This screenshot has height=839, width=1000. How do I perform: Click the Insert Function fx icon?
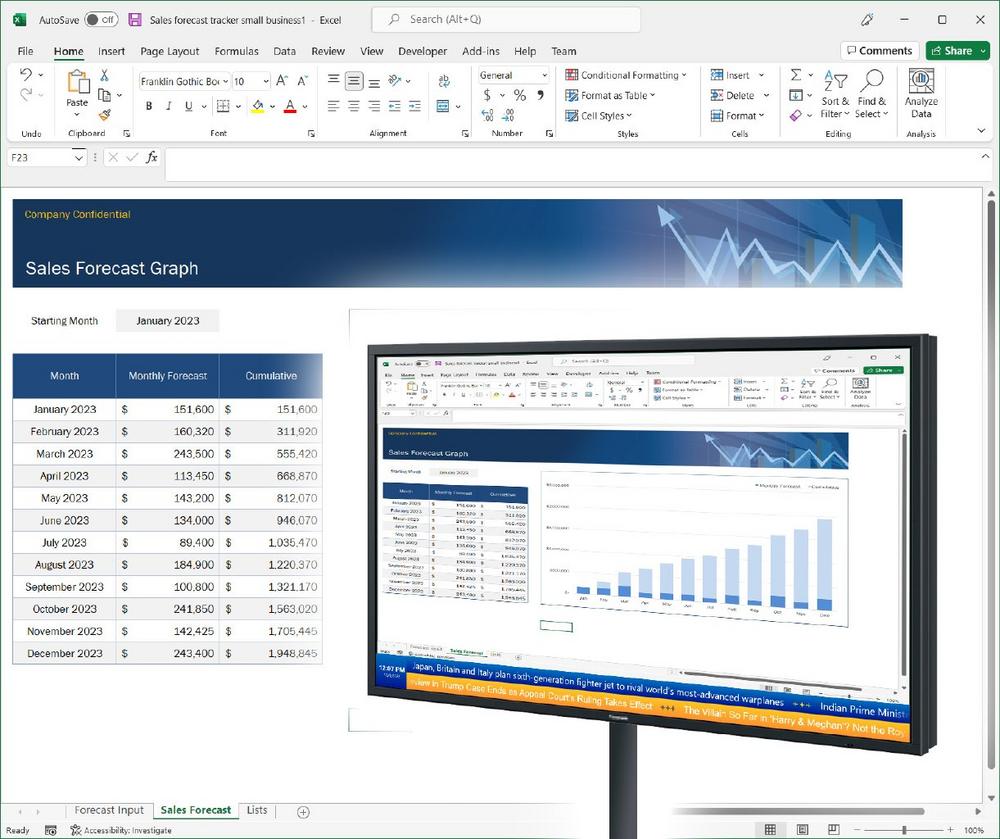coord(152,157)
